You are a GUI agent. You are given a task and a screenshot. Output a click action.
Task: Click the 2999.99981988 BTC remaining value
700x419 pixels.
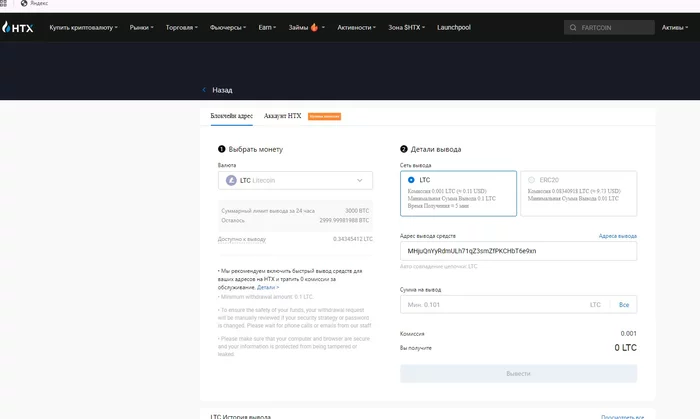[x=344, y=220]
